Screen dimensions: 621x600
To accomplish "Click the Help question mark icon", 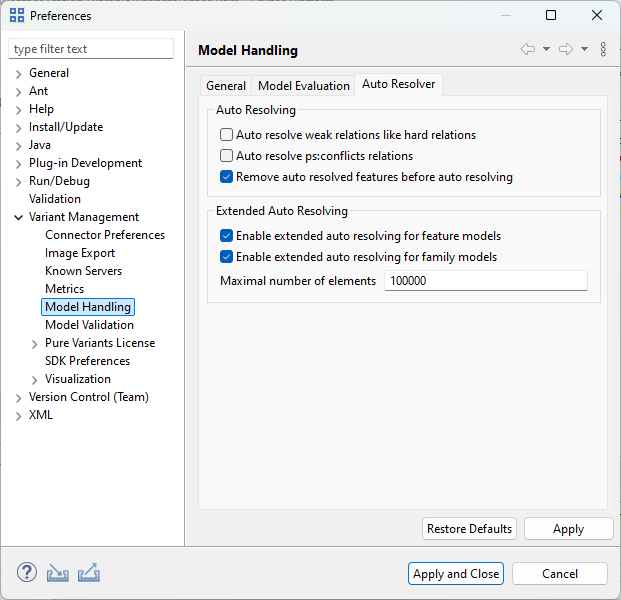I will [x=27, y=573].
